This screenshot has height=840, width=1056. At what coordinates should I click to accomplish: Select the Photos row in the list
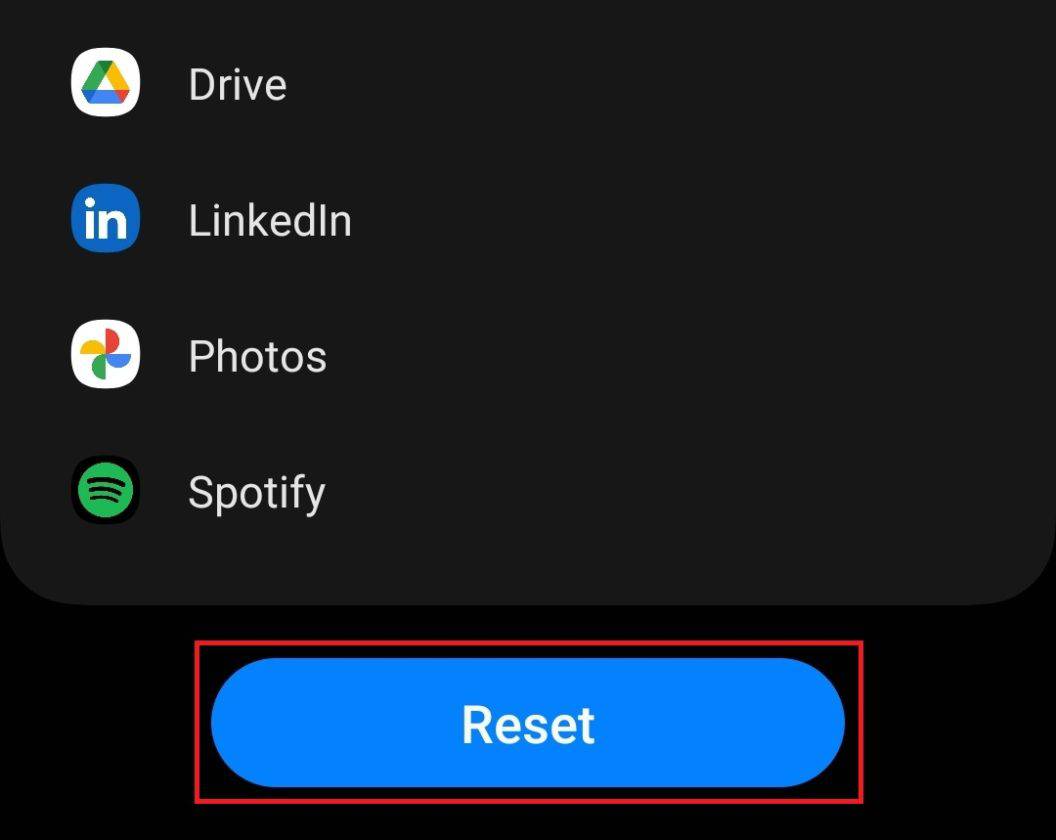(x=300, y=355)
